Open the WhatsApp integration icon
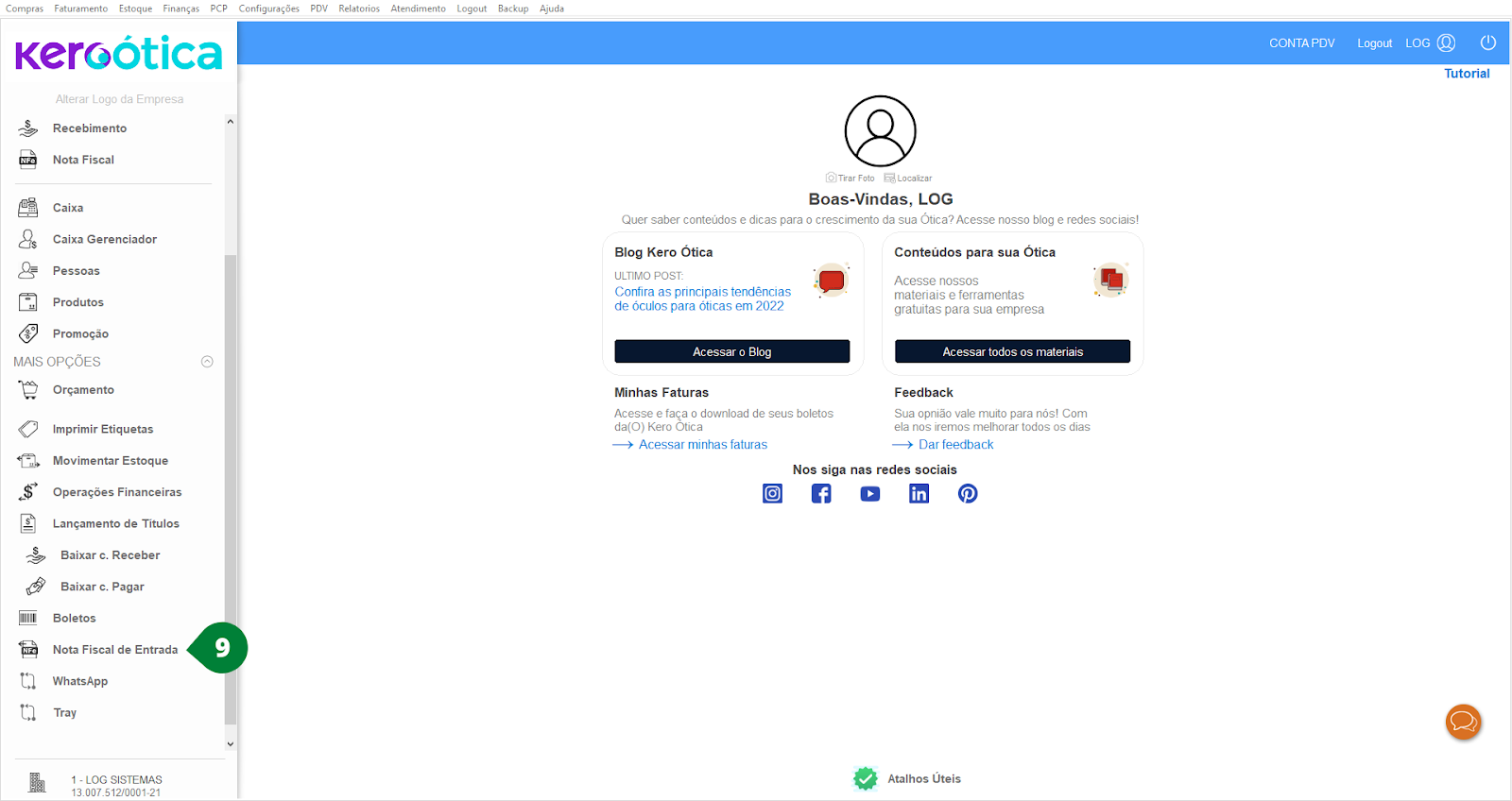Image resolution: width=1512 pixels, height=801 pixels. (x=28, y=681)
